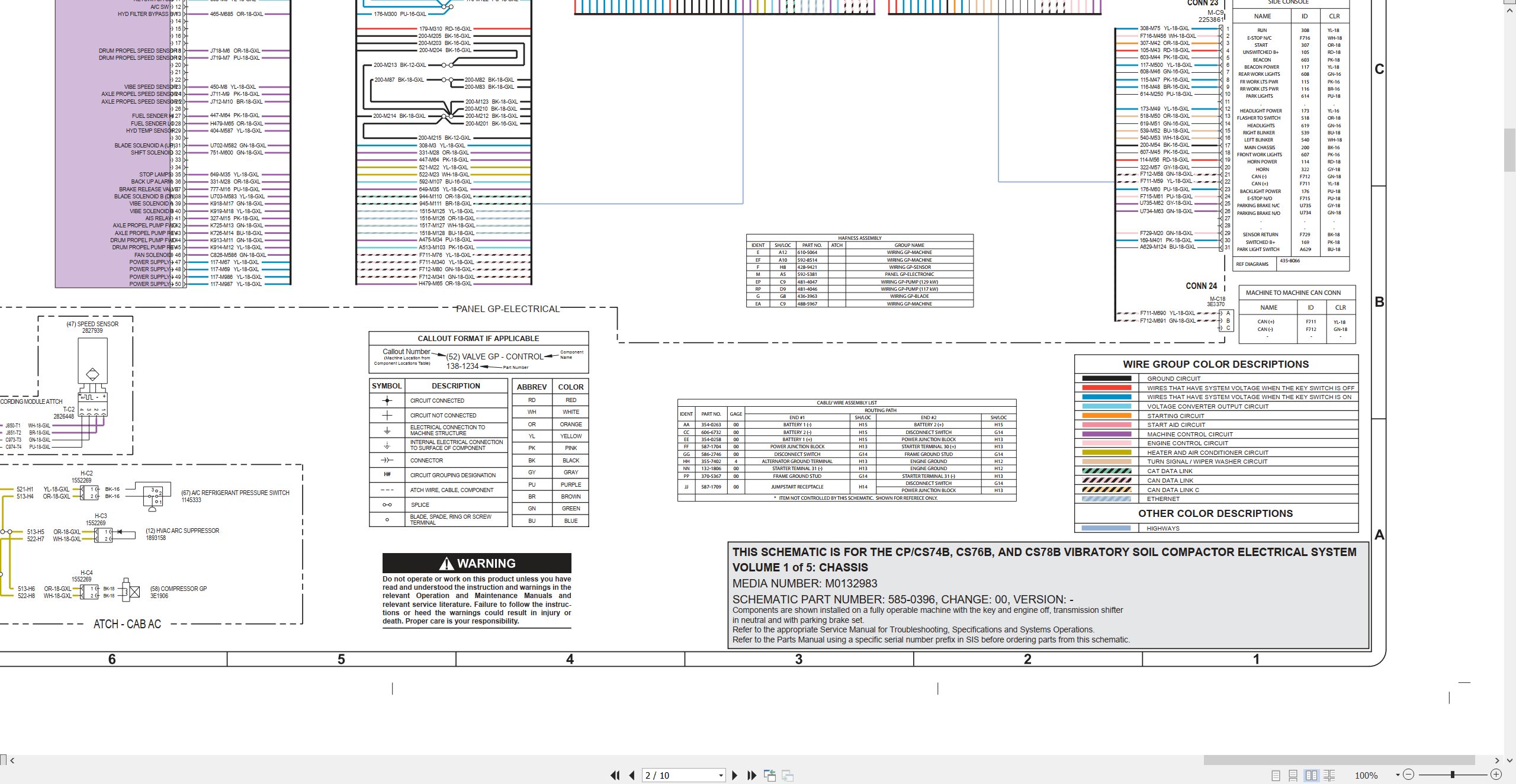The width and height of the screenshot is (1516, 784).
Task: Click 'VOLUME 1 of 5: CHASSIS' text
Action: click(800, 567)
